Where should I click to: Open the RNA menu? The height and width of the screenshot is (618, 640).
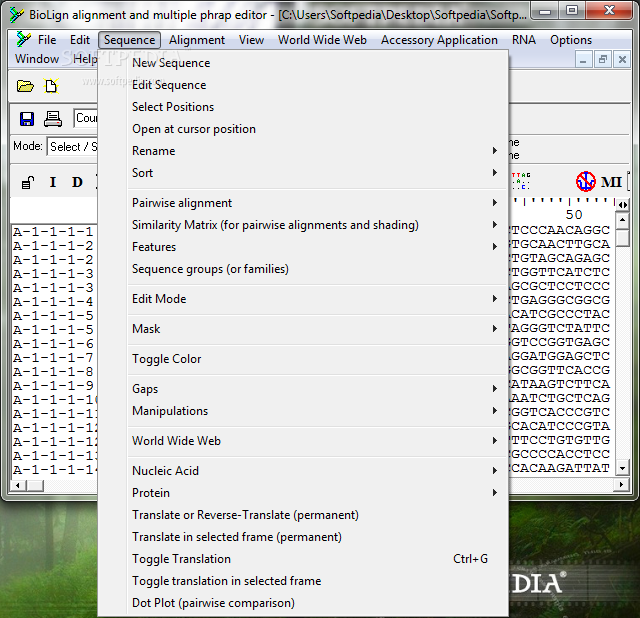pos(524,40)
